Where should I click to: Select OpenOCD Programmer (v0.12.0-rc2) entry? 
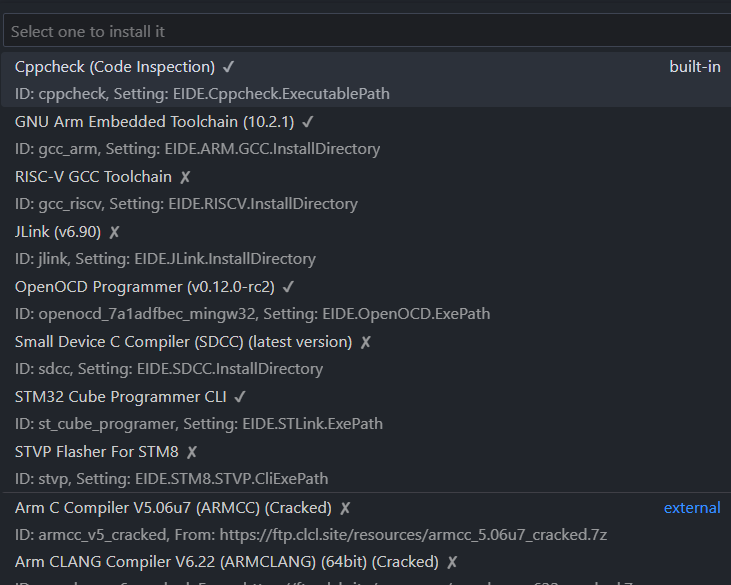tap(366, 300)
